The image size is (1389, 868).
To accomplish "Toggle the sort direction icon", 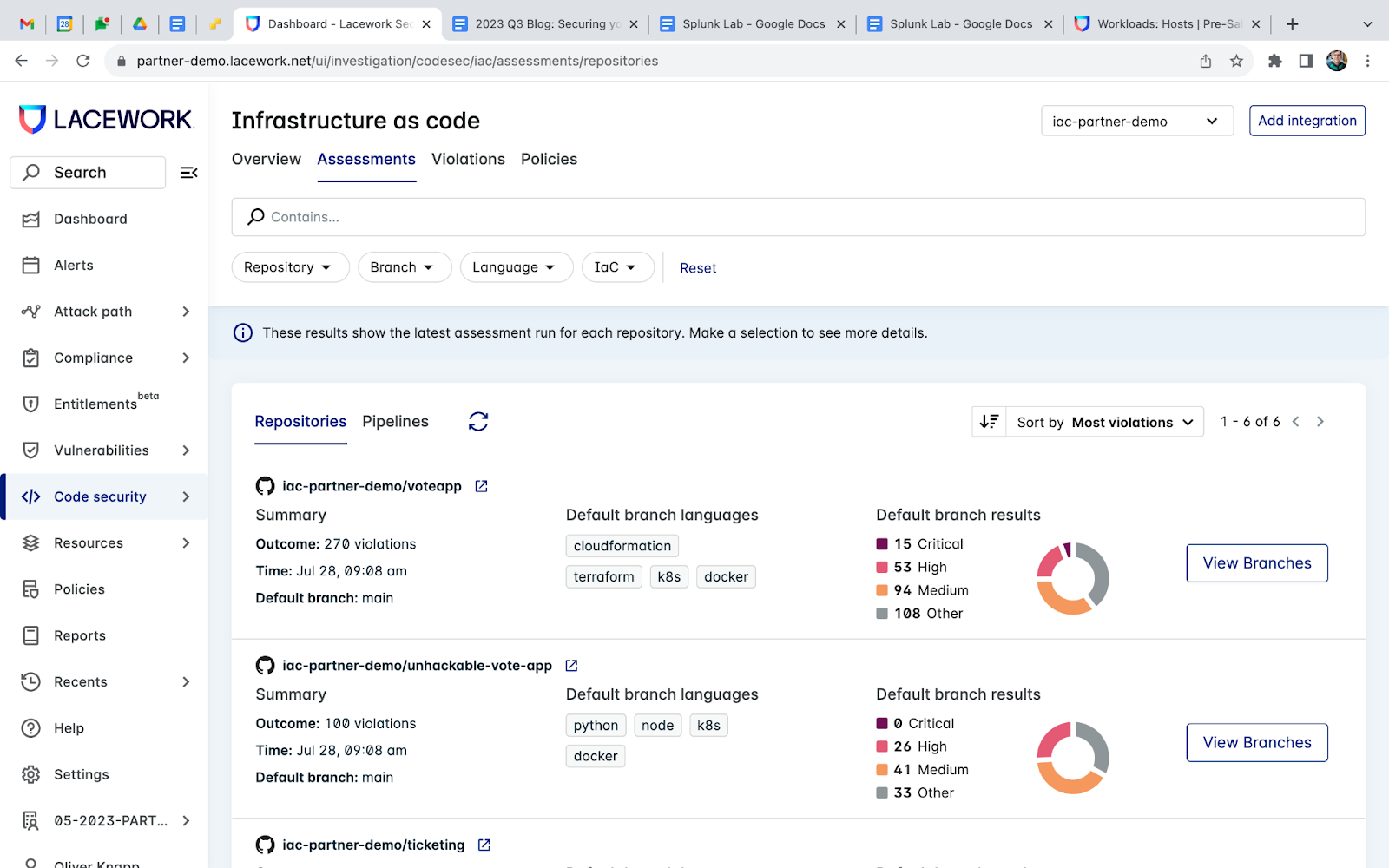I will 989,422.
